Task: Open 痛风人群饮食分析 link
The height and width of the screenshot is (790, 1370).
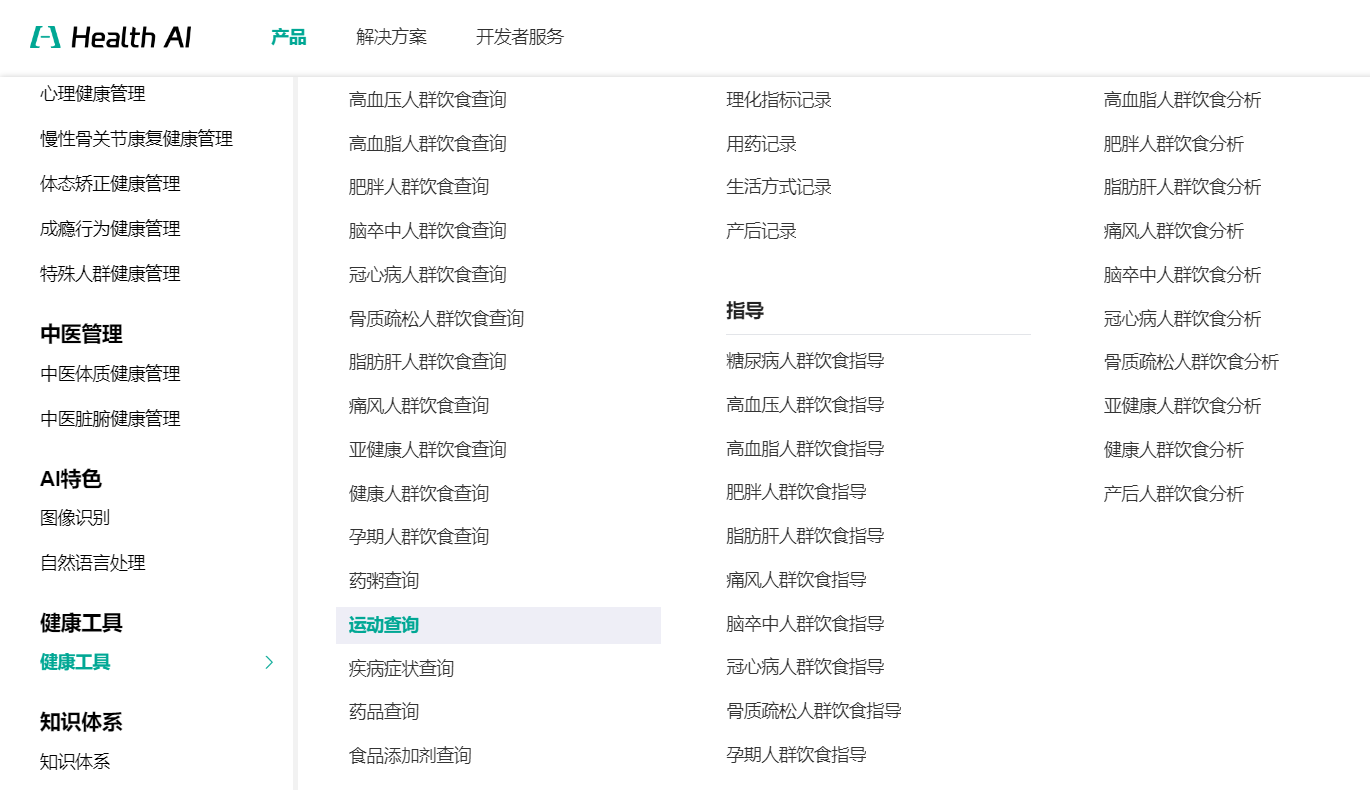Action: coord(1173,231)
